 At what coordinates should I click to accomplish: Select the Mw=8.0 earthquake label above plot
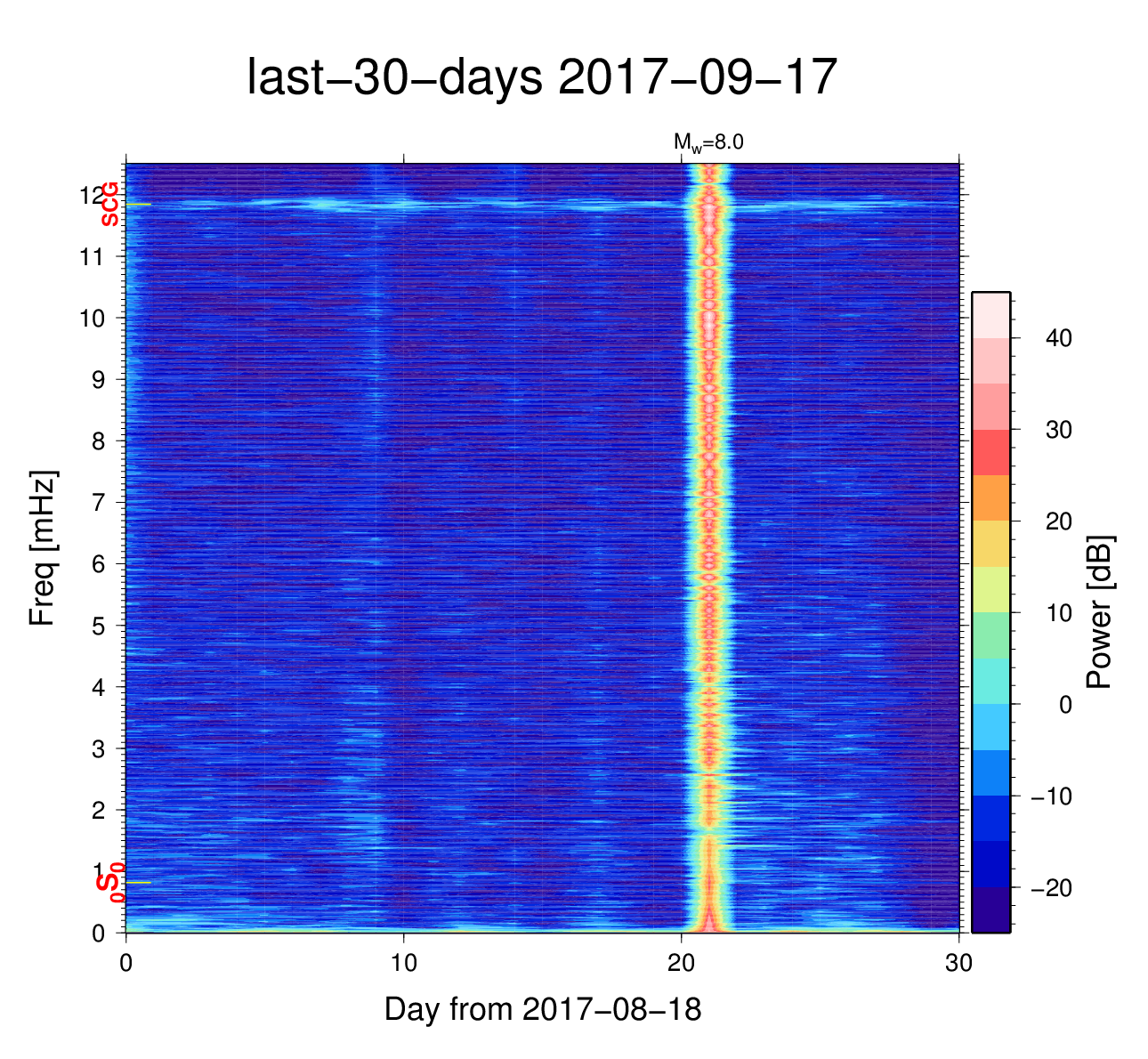[707, 141]
